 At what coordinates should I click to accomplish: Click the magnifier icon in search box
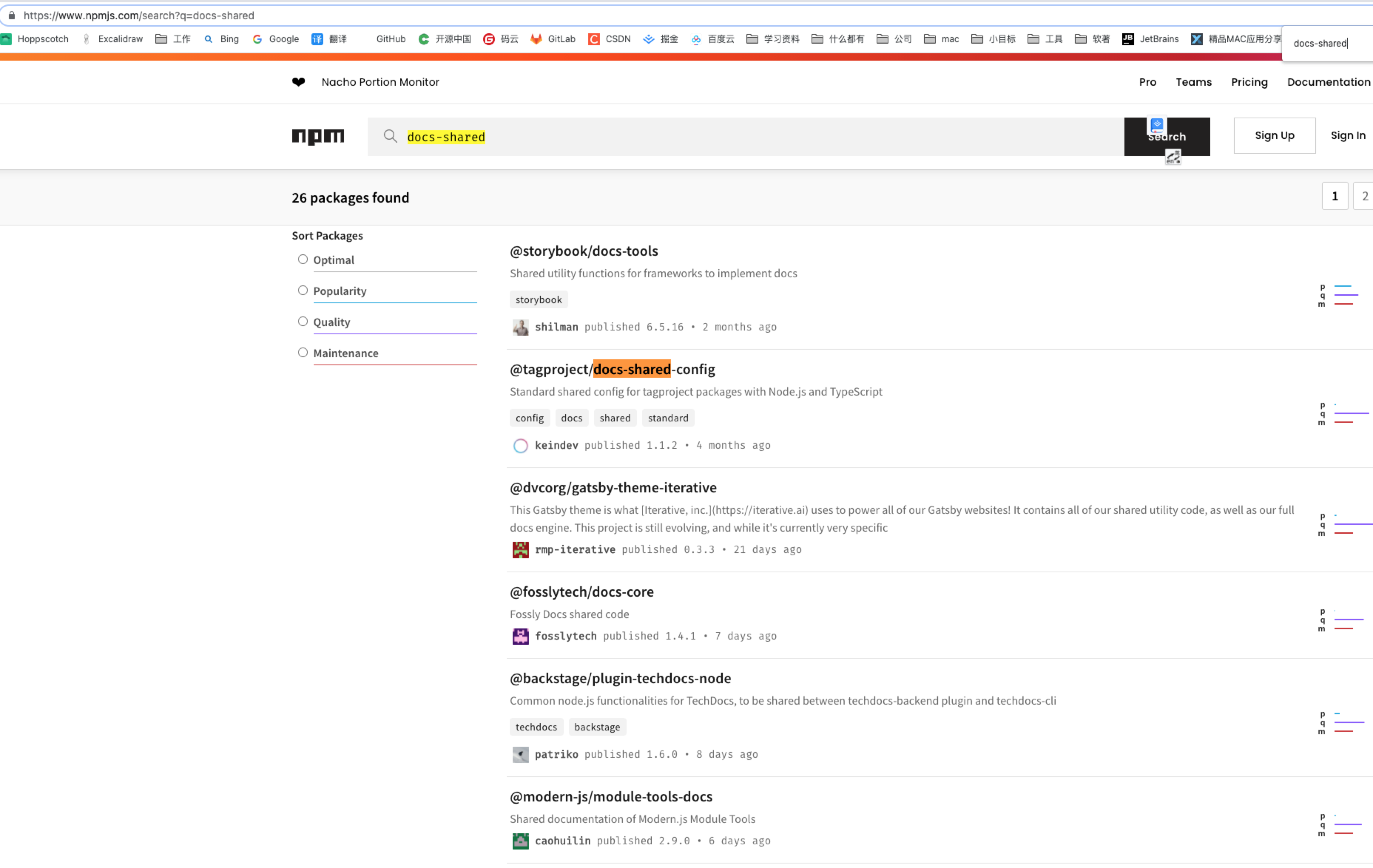click(390, 136)
